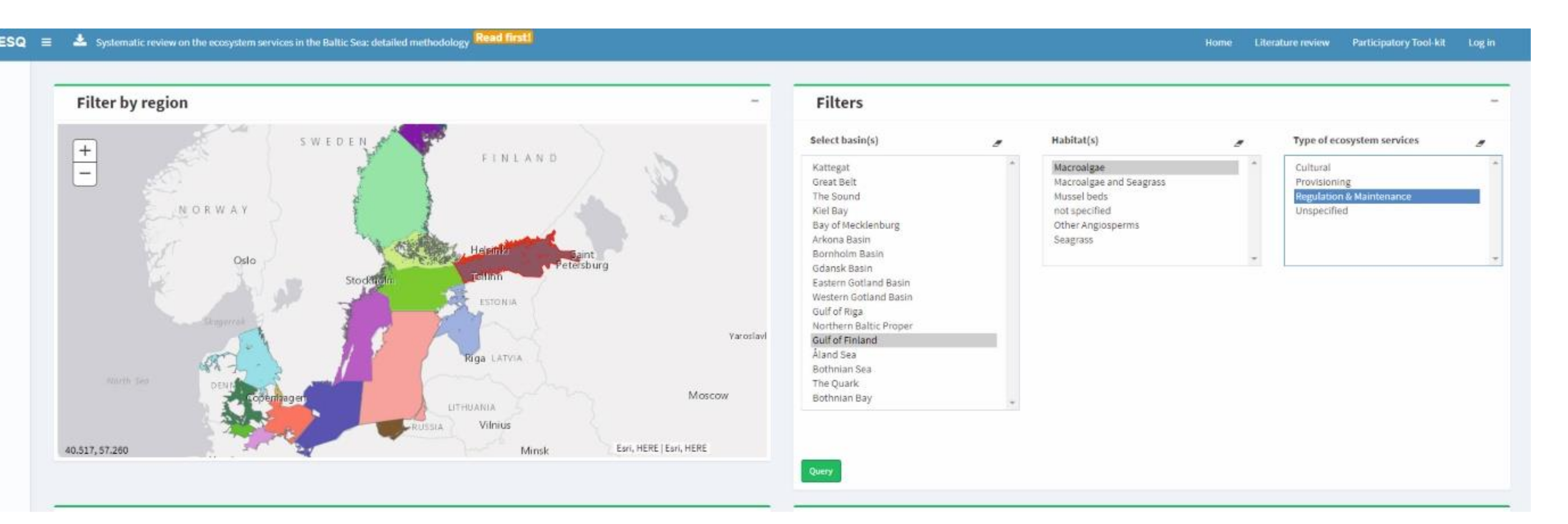Open the Literature review menu item
Image resolution: width=1568 pixels, height=524 pixels.
click(x=1291, y=43)
